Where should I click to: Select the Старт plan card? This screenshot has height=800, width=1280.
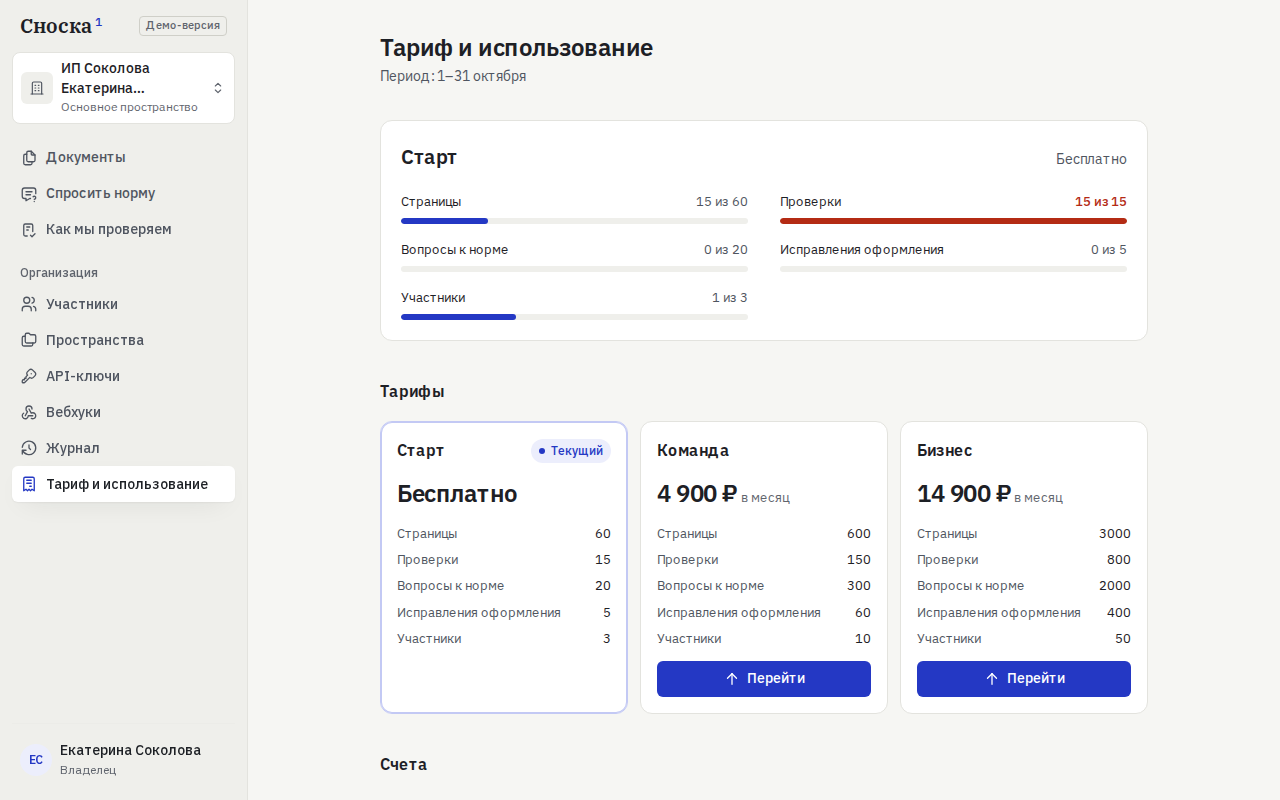click(x=504, y=567)
